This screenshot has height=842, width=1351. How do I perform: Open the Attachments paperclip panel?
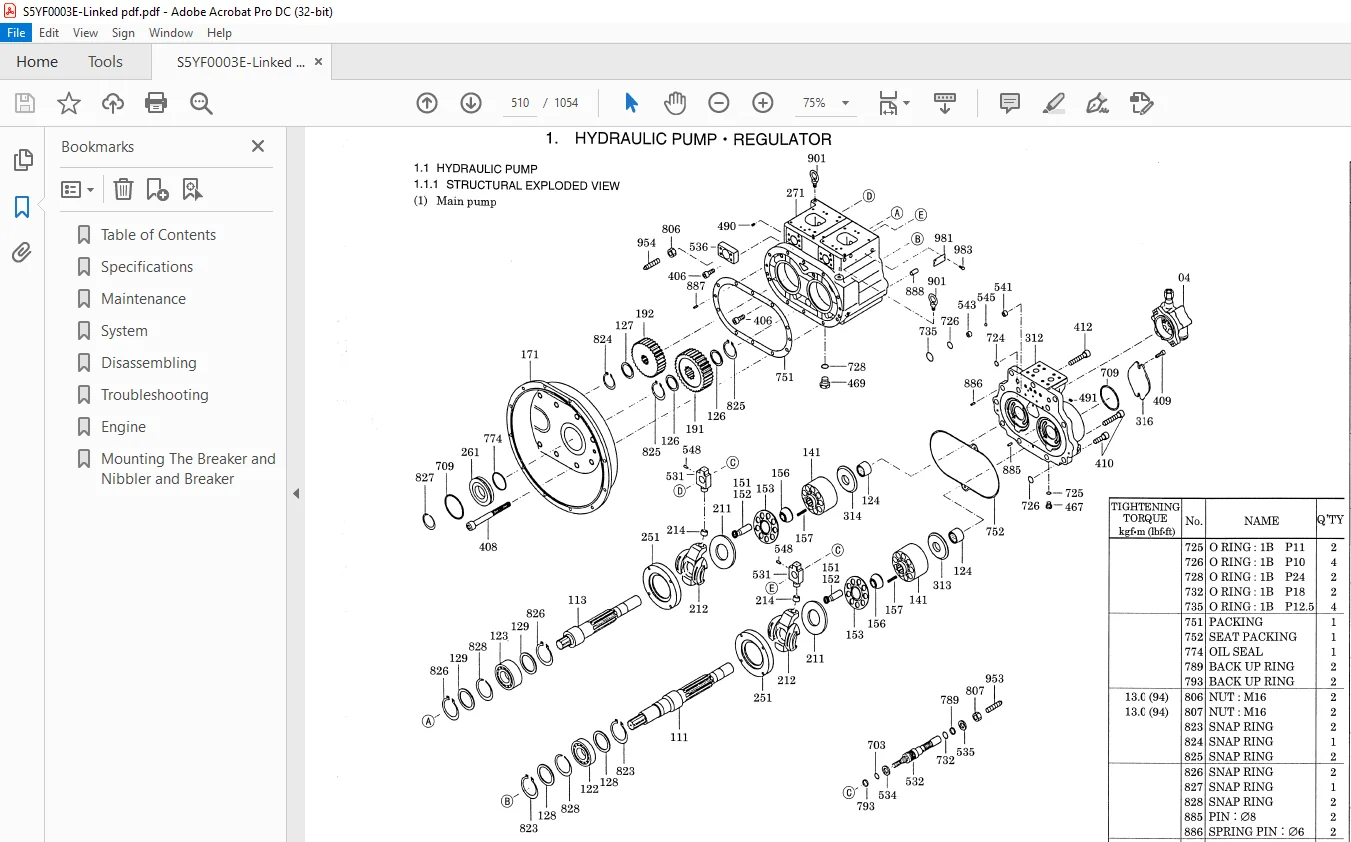[x=22, y=253]
